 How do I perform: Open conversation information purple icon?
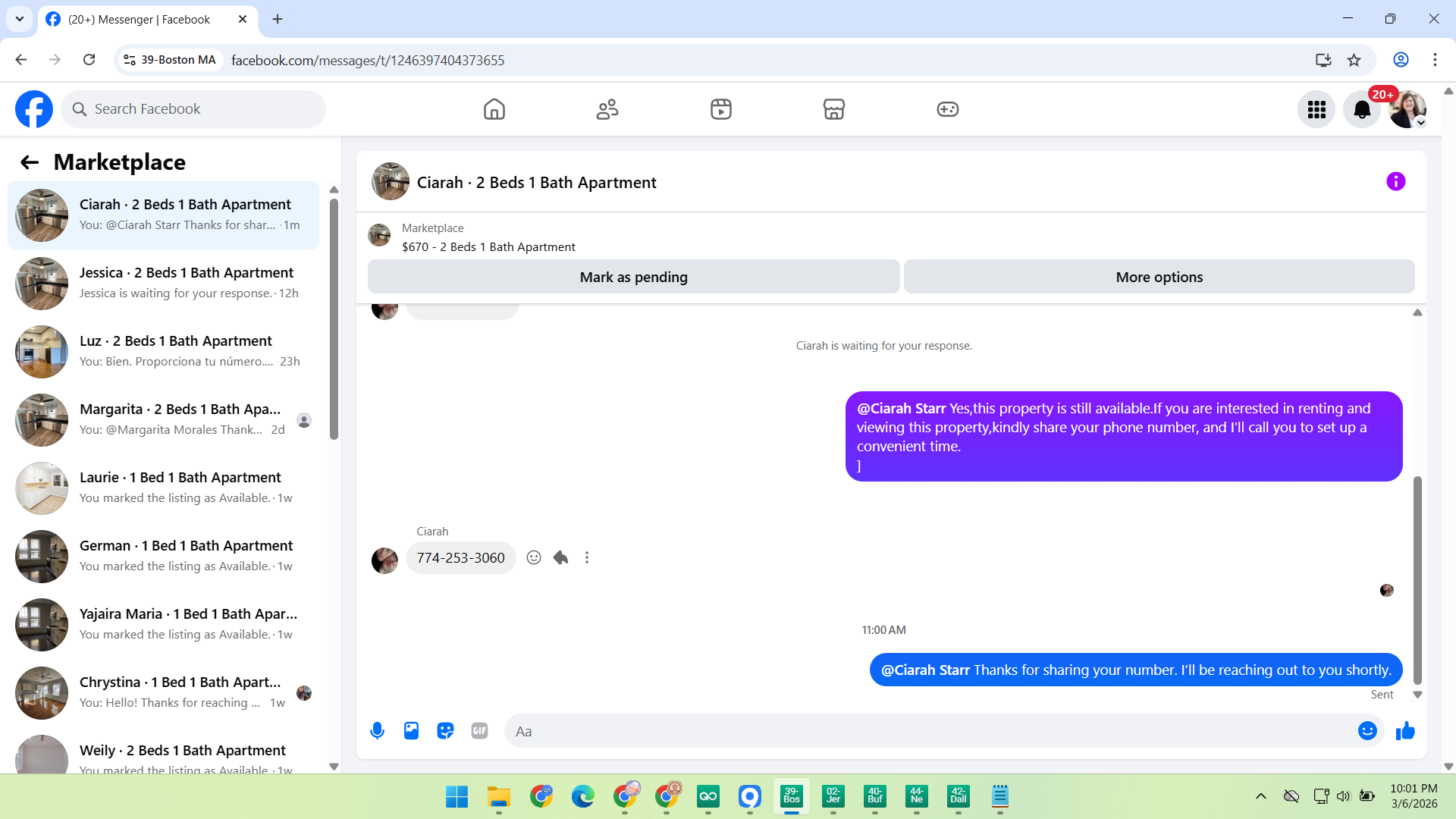[x=1395, y=182]
